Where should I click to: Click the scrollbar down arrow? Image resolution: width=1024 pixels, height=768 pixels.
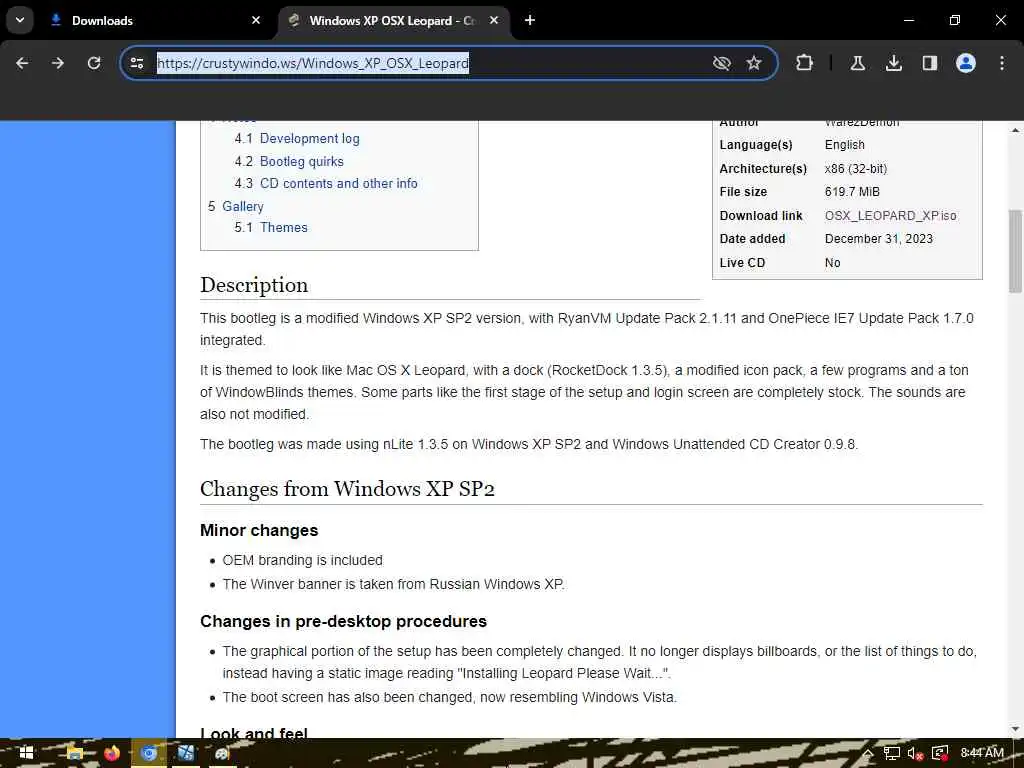tap(1015, 729)
